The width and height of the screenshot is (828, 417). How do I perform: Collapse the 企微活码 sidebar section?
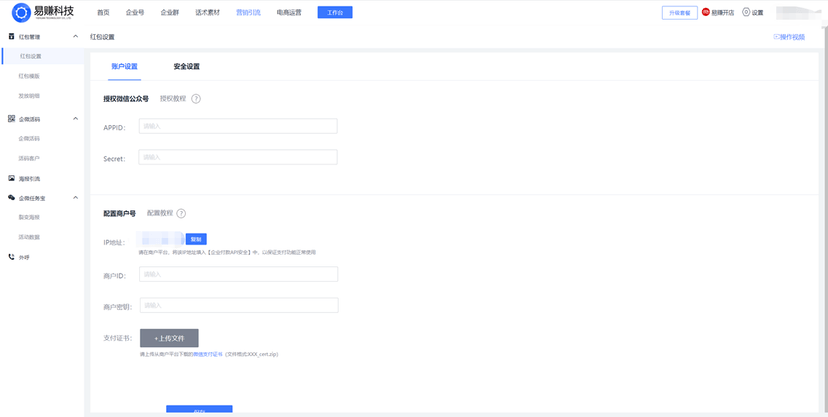coord(76,119)
